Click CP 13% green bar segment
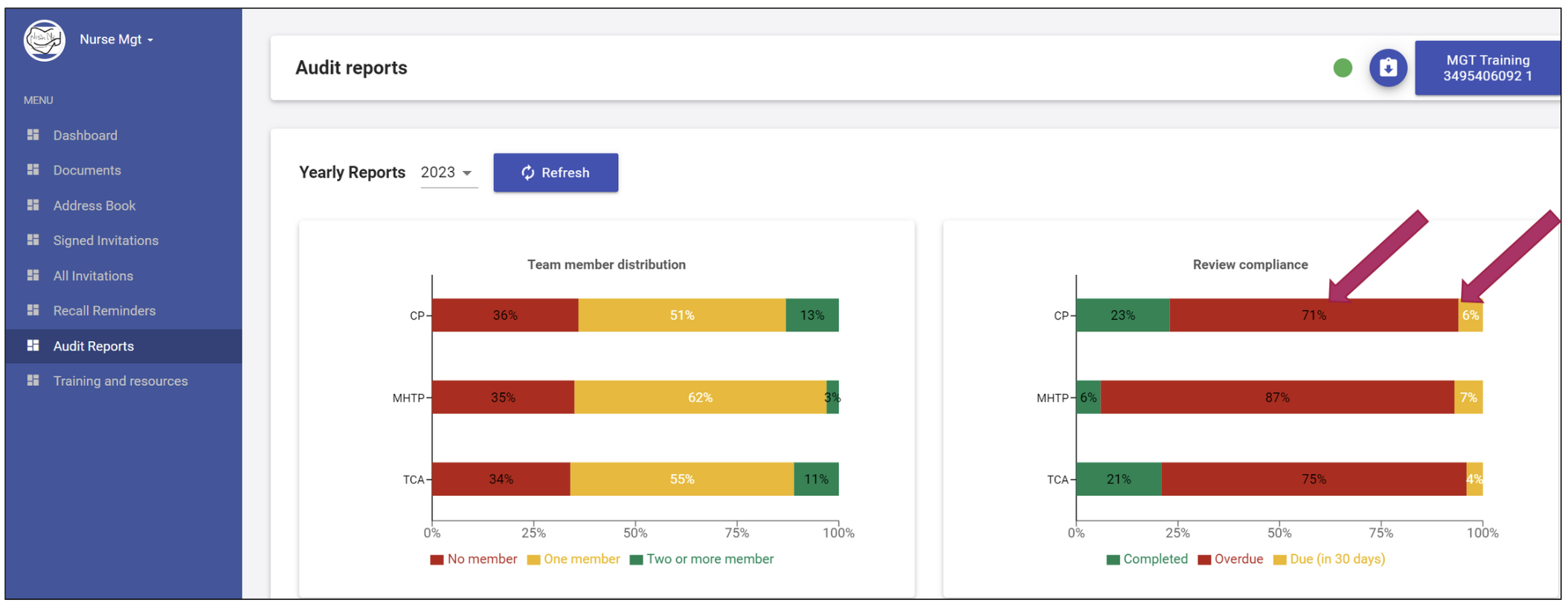Screen dimensions: 1568x605 click(812, 315)
